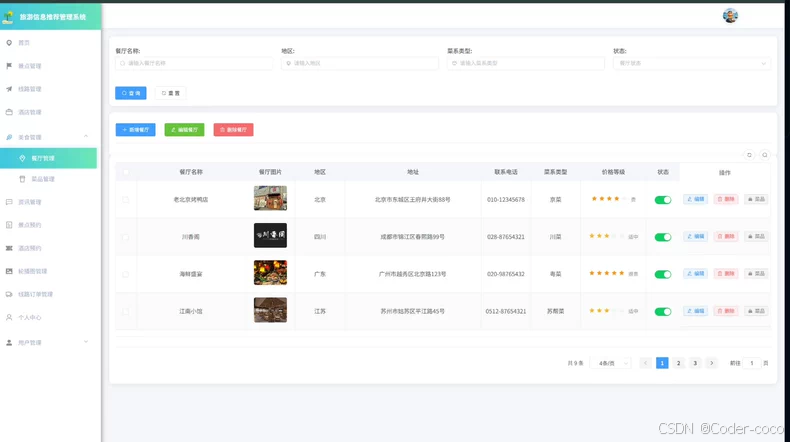This screenshot has height=442, width=790.
Task: Check the row checkbox for 老北京烤鸭店
Action: 125,200
